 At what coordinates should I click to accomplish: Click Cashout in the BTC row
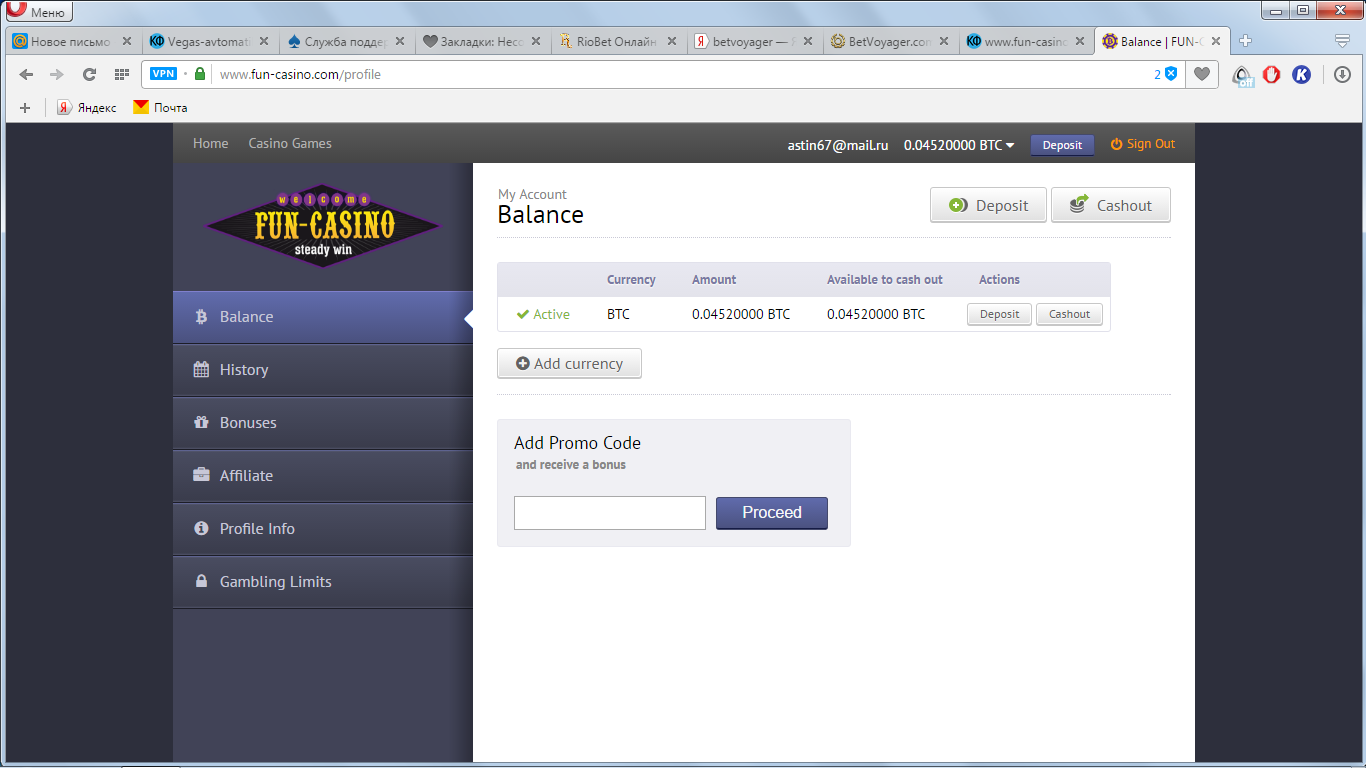click(1069, 314)
